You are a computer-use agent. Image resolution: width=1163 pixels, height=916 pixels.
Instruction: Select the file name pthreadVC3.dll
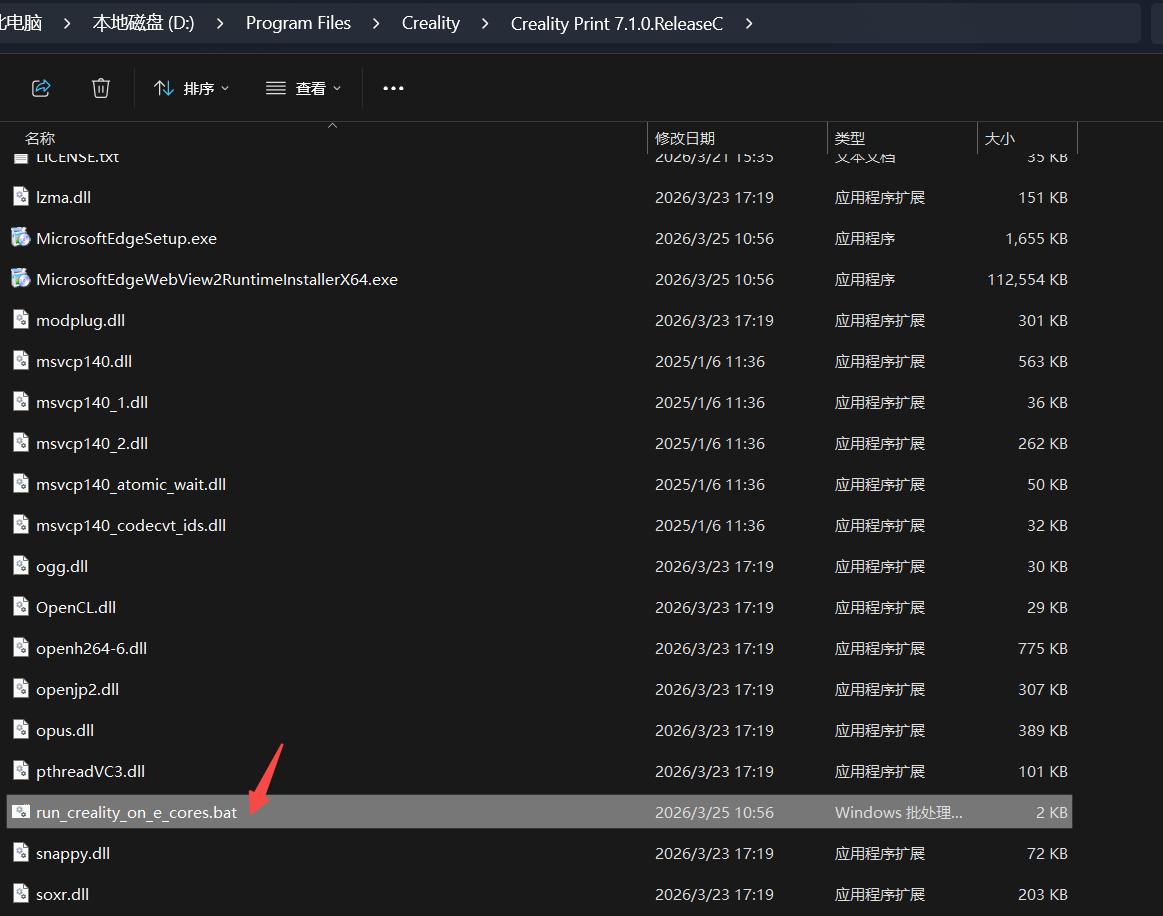(90, 771)
